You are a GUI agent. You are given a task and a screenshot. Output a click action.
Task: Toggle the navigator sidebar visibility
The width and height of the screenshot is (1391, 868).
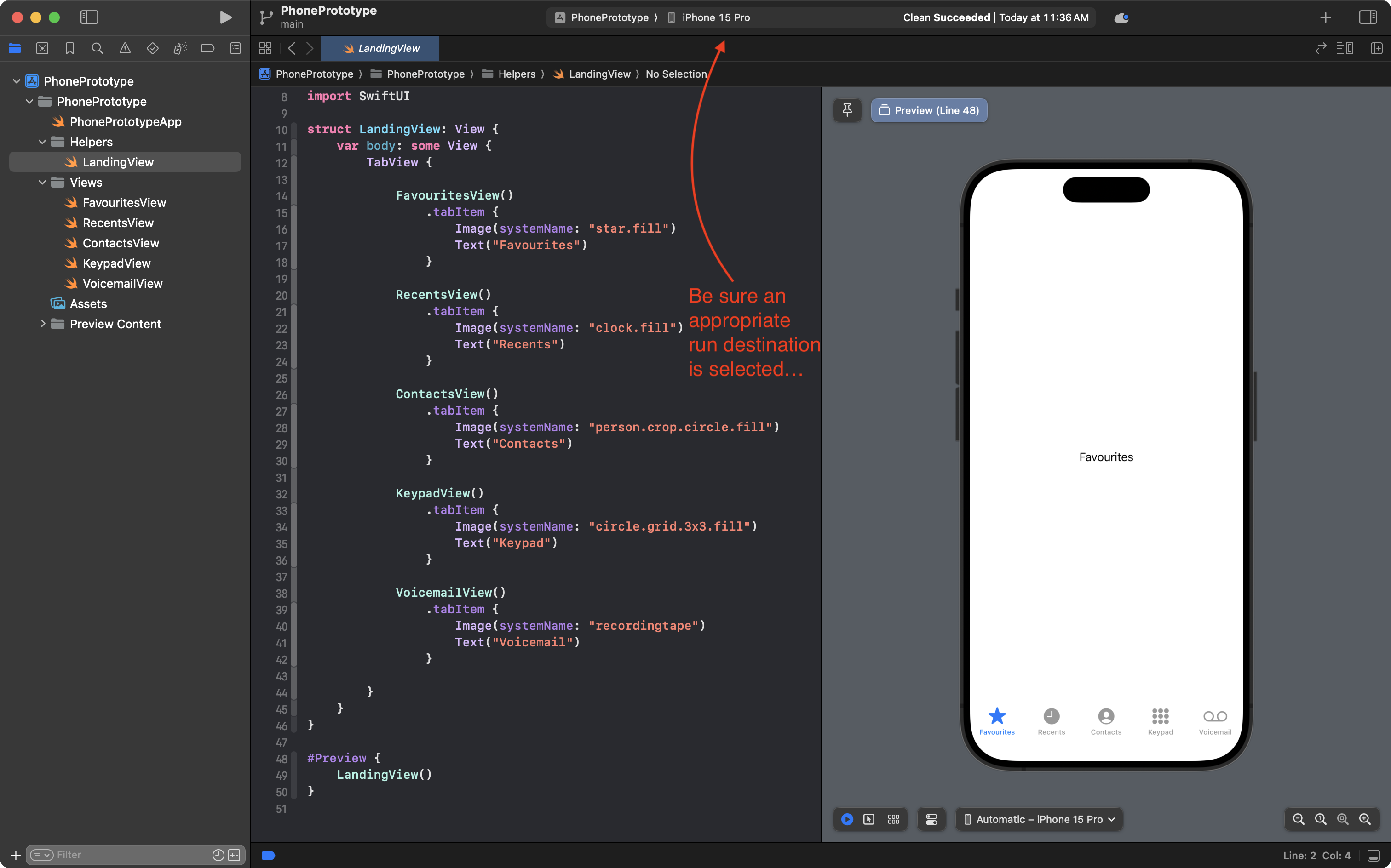pyautogui.click(x=89, y=17)
